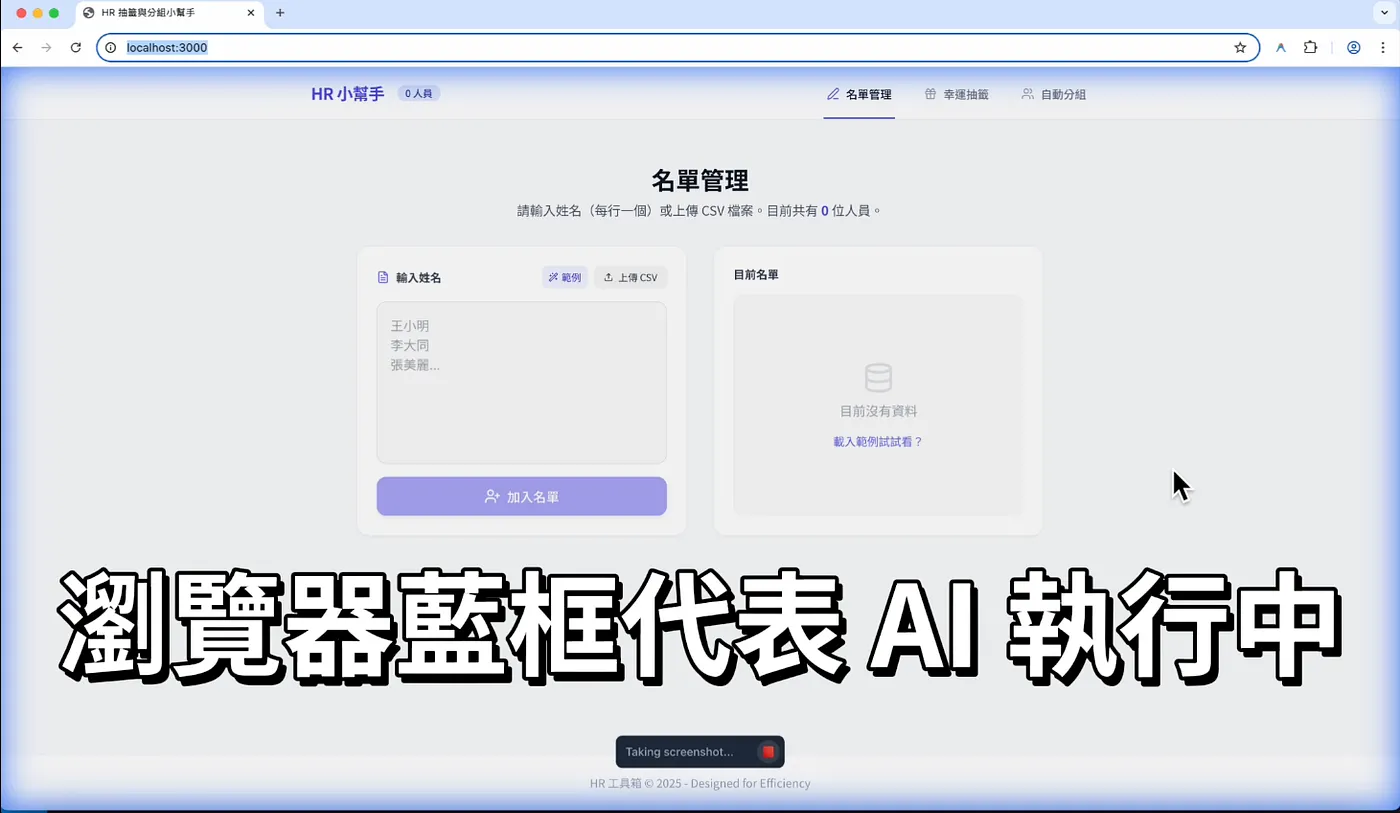Click the database icon in empty list
Viewport: 1400px width, 813px height.
point(878,378)
